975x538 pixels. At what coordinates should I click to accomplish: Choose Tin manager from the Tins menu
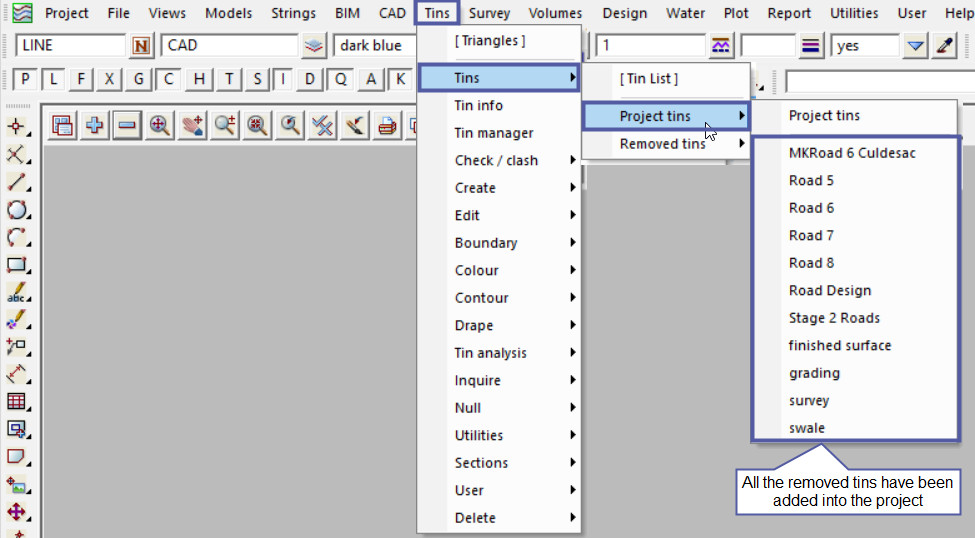tap(494, 133)
